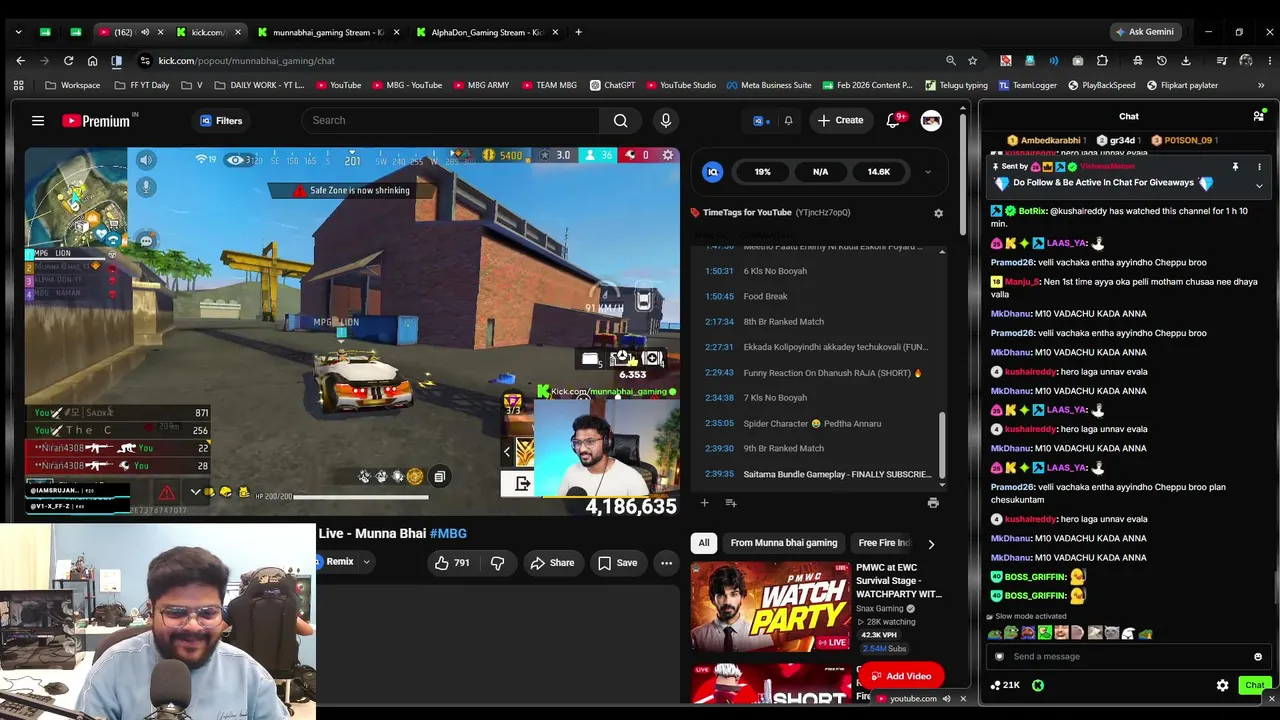The height and width of the screenshot is (720, 1280).
Task: Send the message with green Chat button
Action: (x=1254, y=685)
